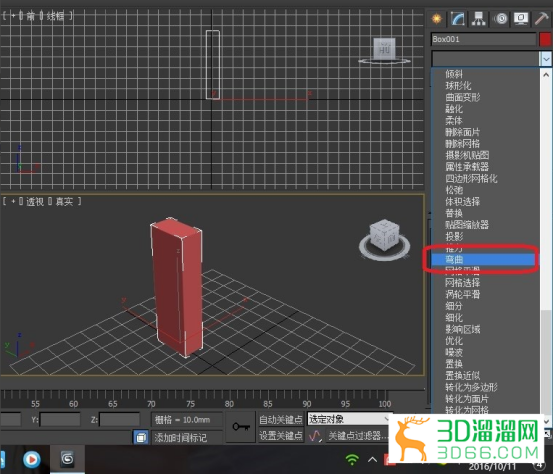
Task: Choose the 转化为面片 modifier
Action: pos(467,399)
